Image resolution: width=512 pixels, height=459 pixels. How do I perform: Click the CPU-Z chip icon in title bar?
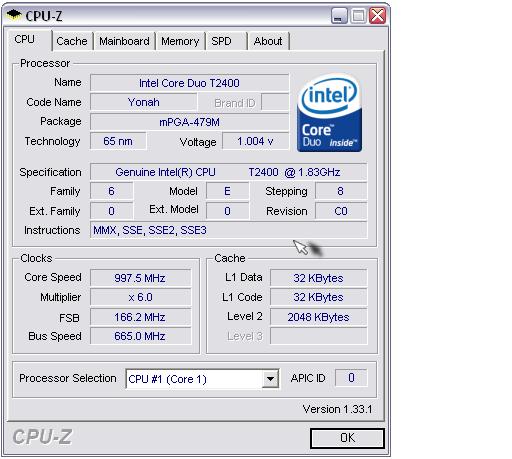[x=14, y=15]
